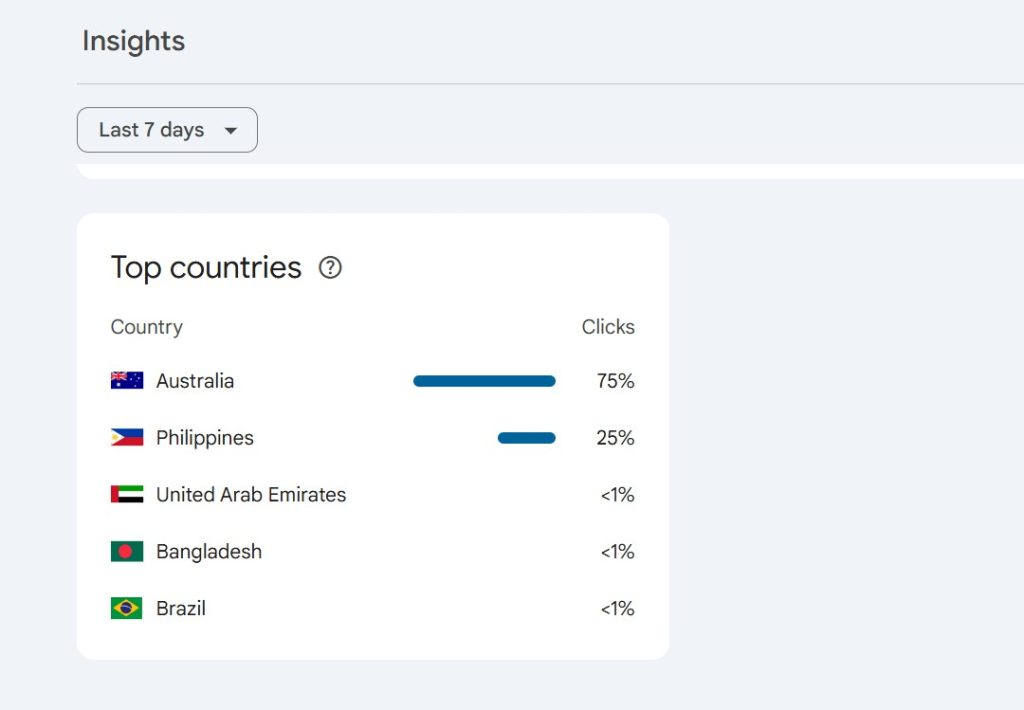Screen dimensions: 1024x710
Task: Click the Philippines flag icon
Action: pyautogui.click(x=127, y=438)
